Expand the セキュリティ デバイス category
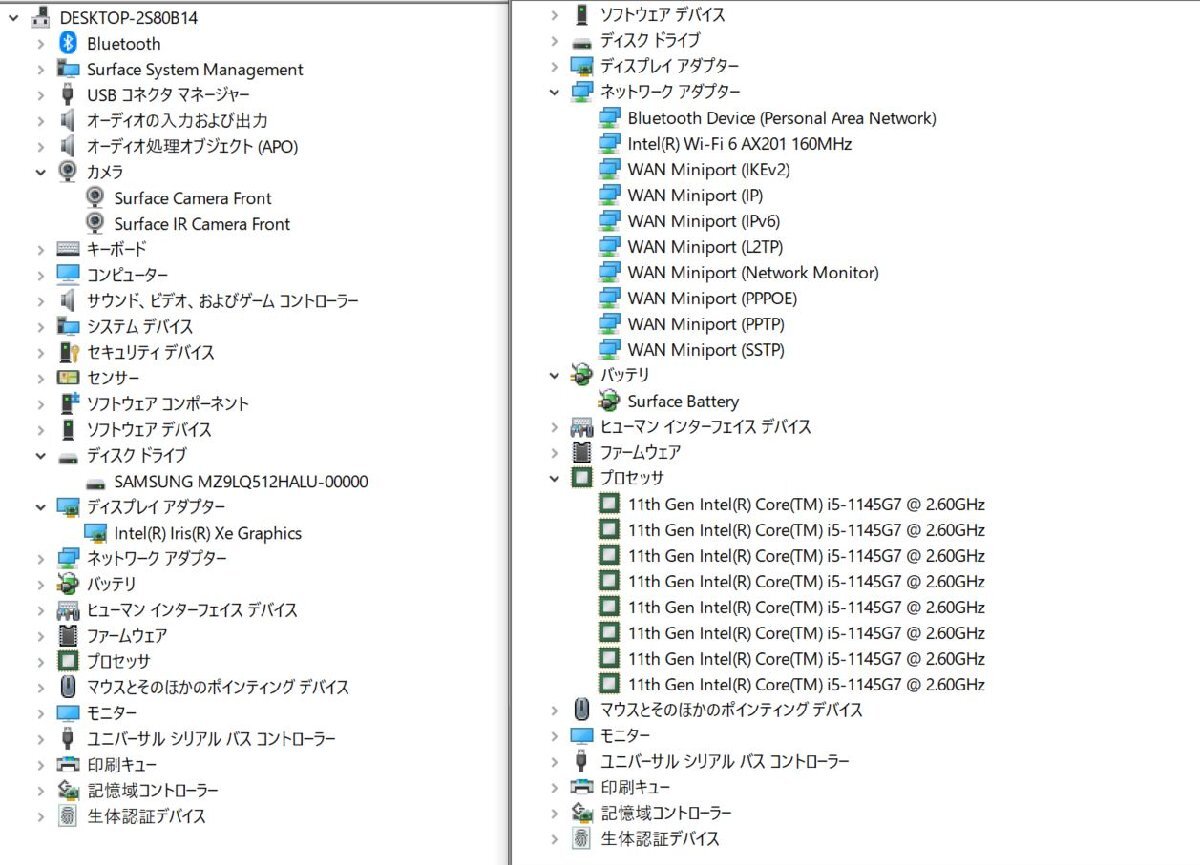The image size is (1200, 865). (40, 352)
